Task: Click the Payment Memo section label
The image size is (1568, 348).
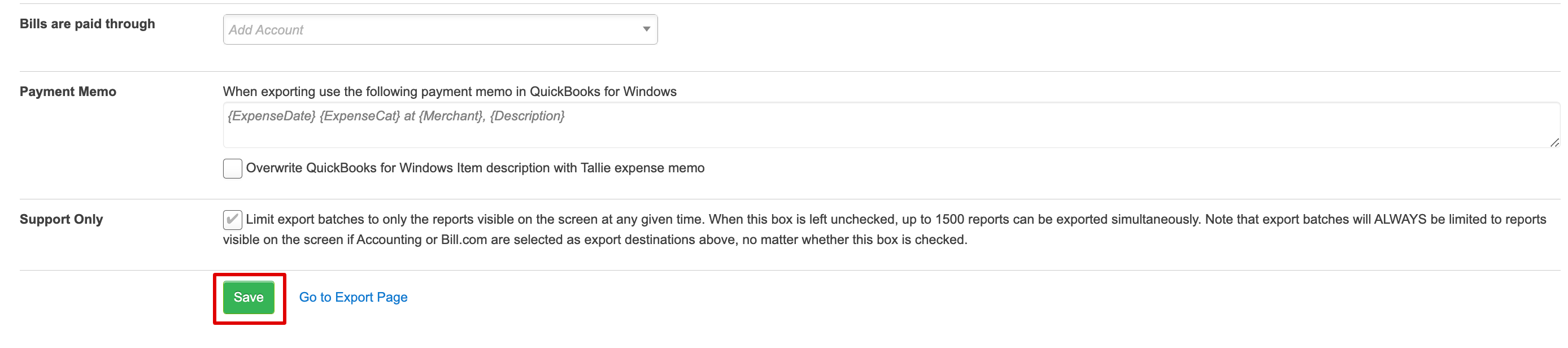Action: coord(68,92)
